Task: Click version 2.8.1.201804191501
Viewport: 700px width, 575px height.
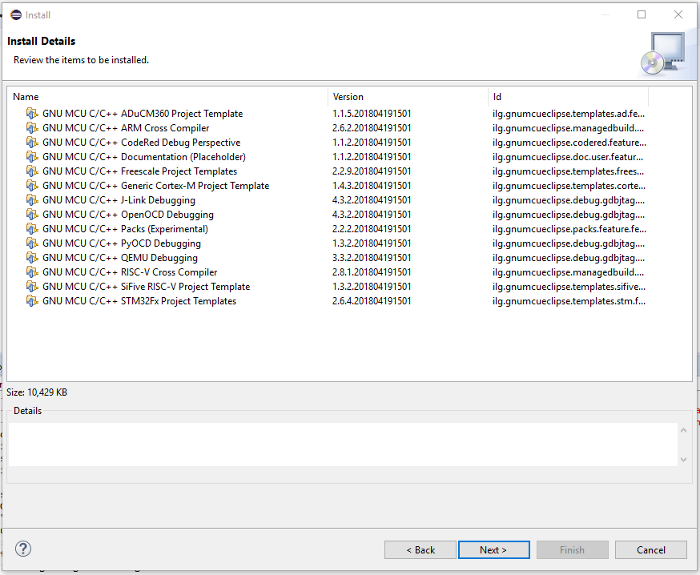Action: click(x=371, y=272)
